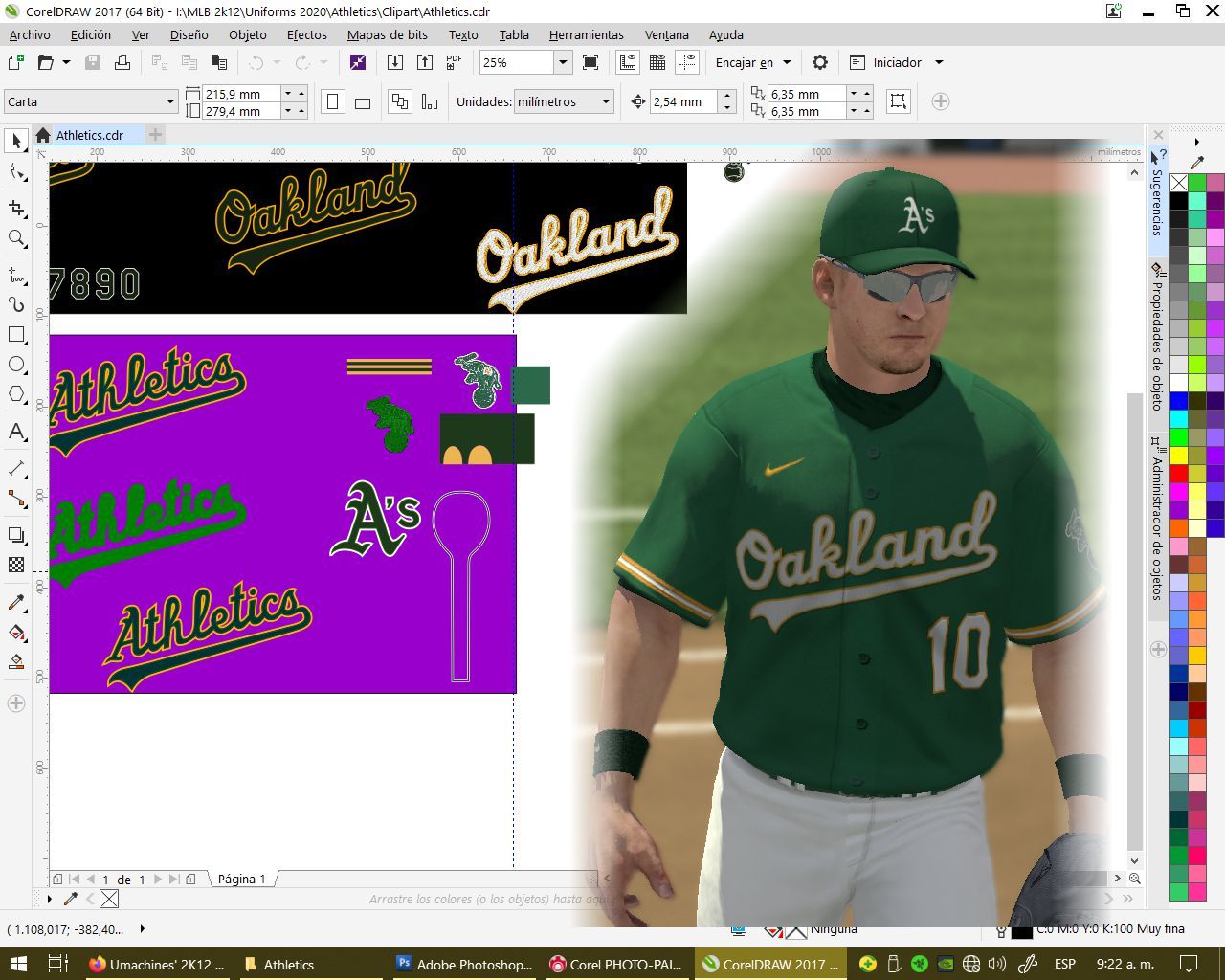Viewport: 1225px width, 980px height.
Task: Select the Drop Shadow tool
Action: click(x=16, y=535)
